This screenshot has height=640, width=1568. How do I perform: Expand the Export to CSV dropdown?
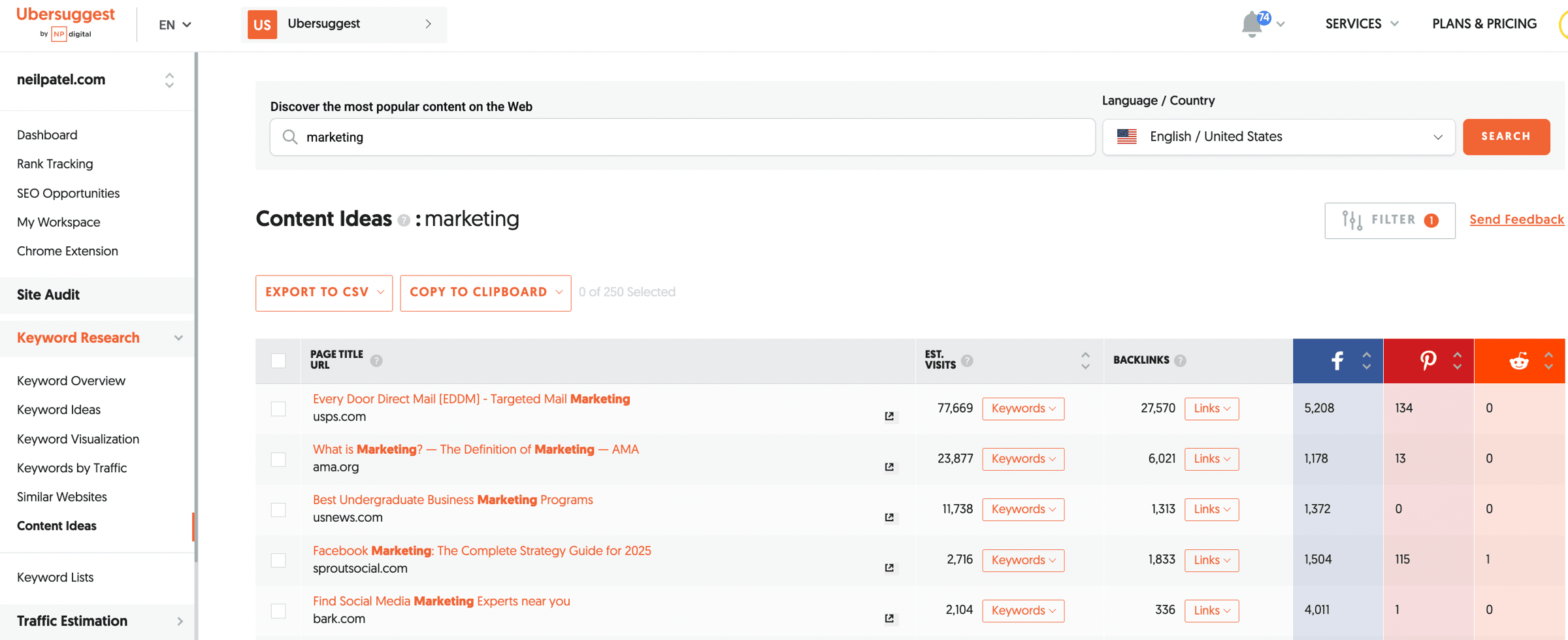tap(324, 293)
